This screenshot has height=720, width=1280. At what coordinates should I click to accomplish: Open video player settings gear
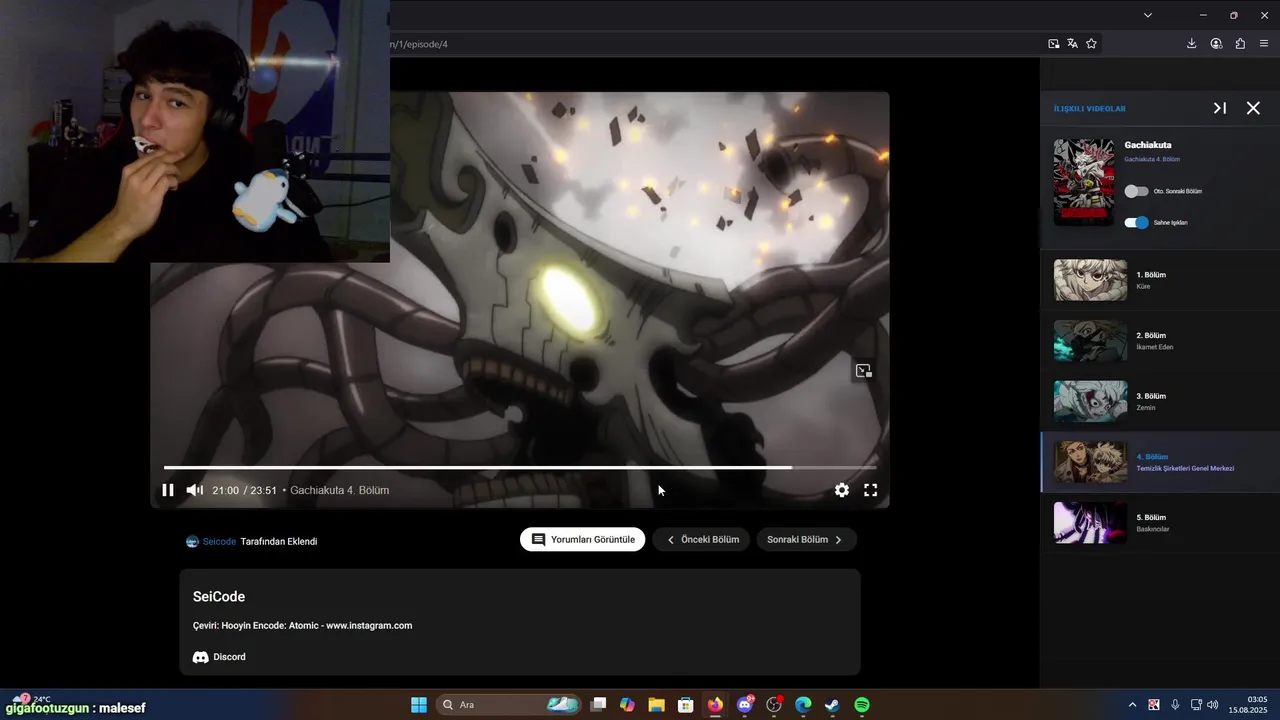point(842,490)
